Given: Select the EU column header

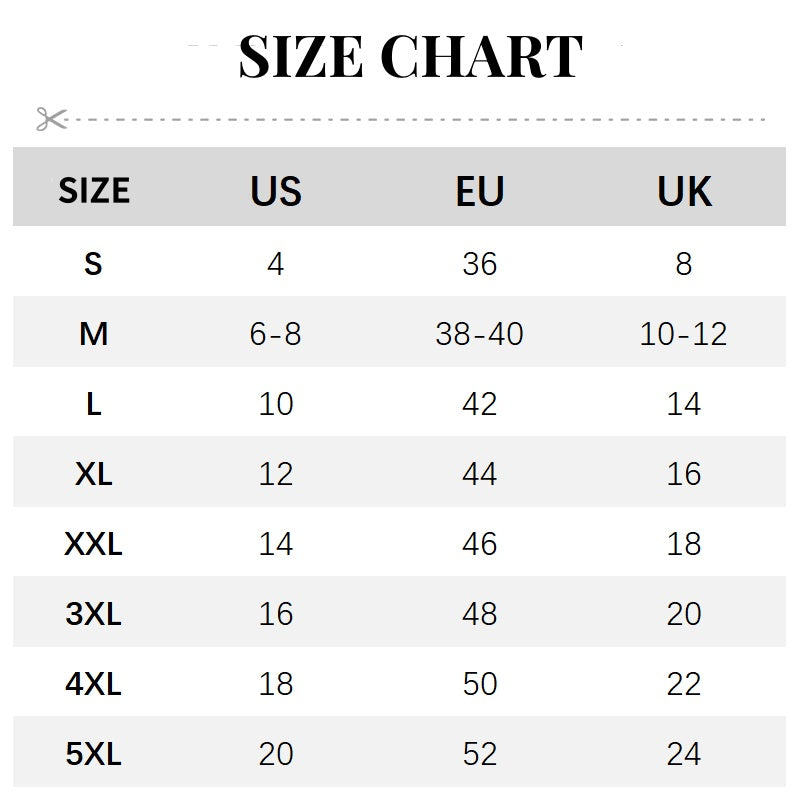Looking at the screenshot, I should pyautogui.click(x=480, y=190).
